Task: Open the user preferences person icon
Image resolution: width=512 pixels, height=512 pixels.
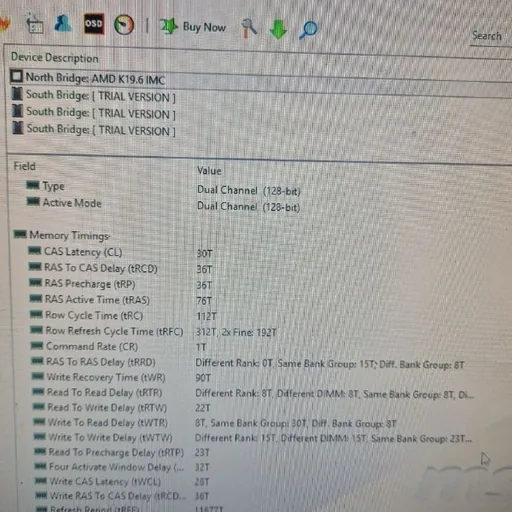Action: pos(63,23)
